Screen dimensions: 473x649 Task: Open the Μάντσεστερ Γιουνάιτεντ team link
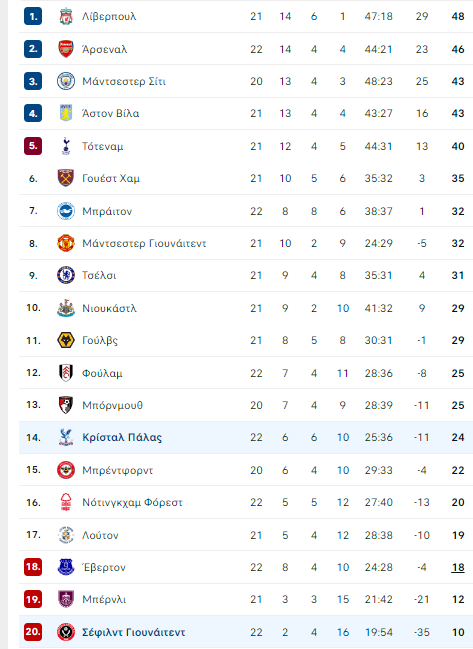[x=144, y=243]
